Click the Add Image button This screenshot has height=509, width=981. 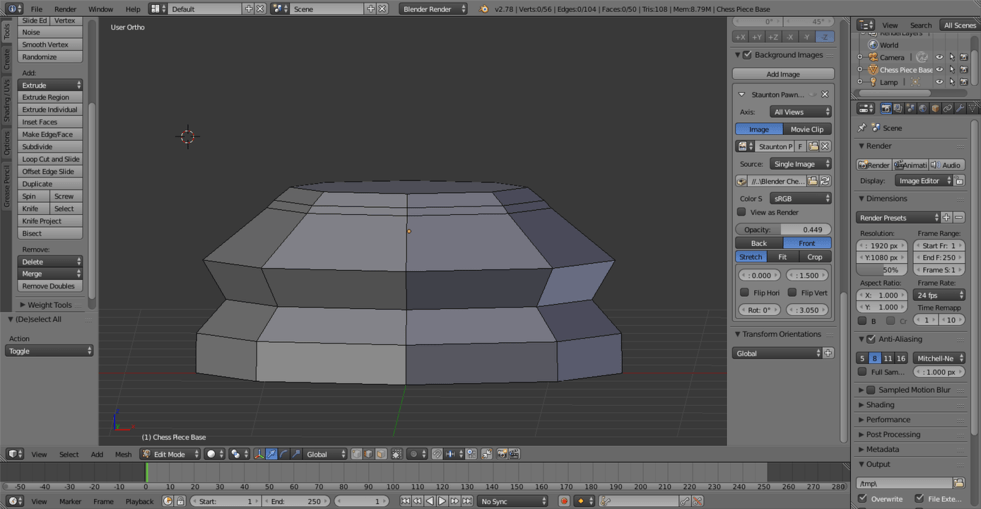[x=783, y=74]
